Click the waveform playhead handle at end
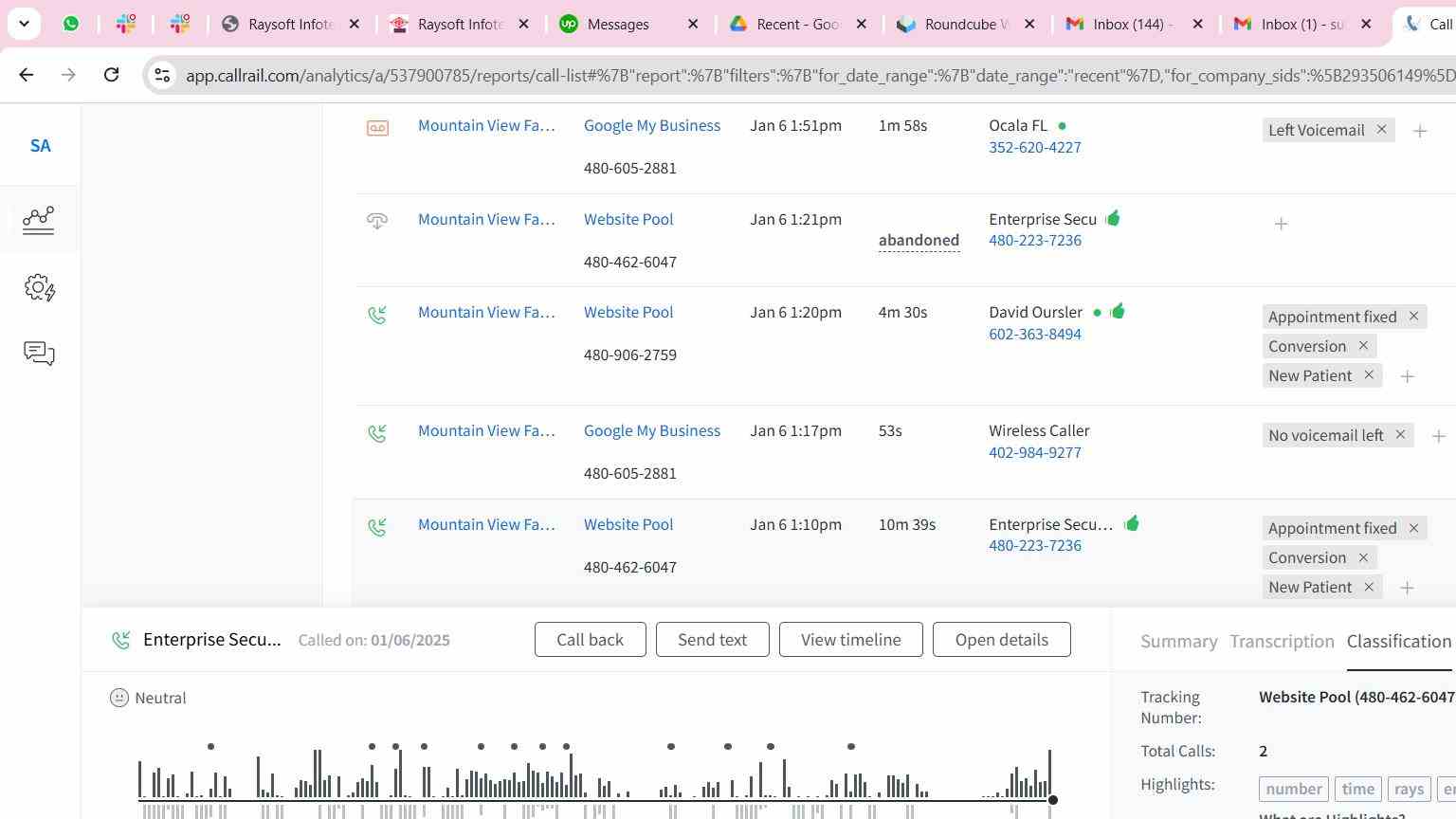The height and width of the screenshot is (819, 1456). click(1052, 800)
